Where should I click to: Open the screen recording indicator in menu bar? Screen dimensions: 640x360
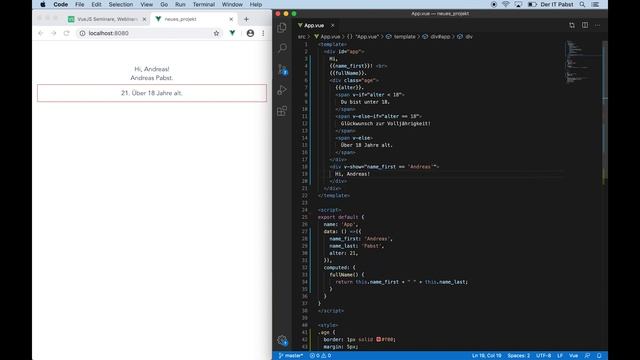pos(494,4)
